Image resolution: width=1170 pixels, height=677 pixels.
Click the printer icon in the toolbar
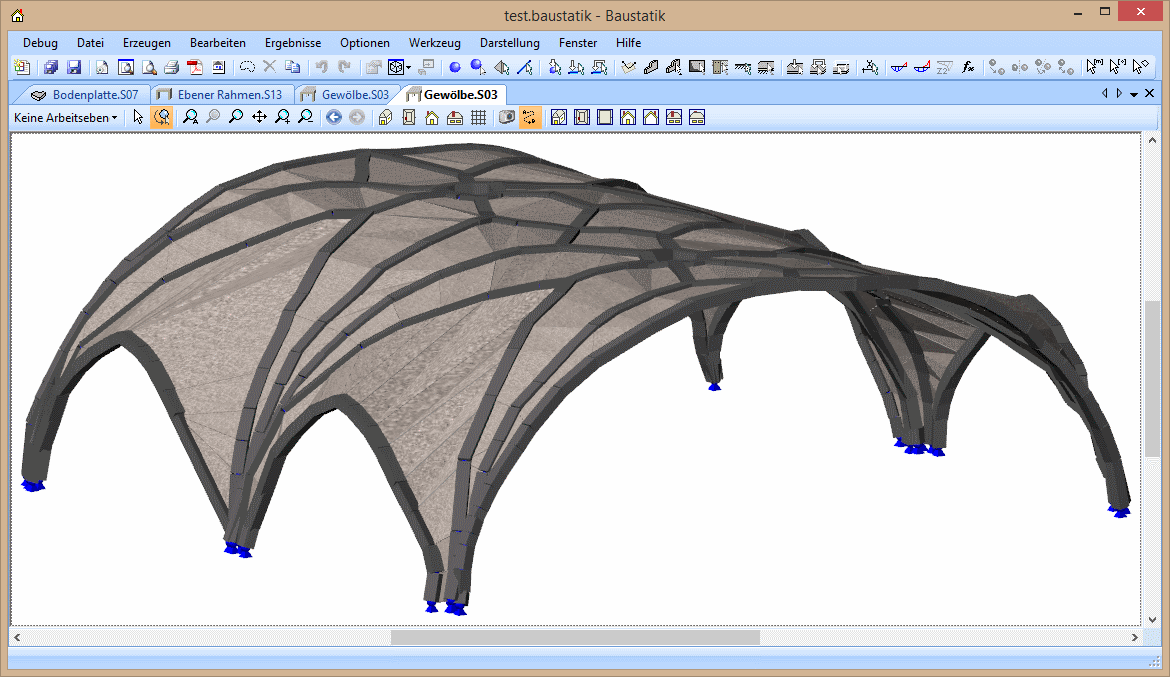(x=171, y=68)
